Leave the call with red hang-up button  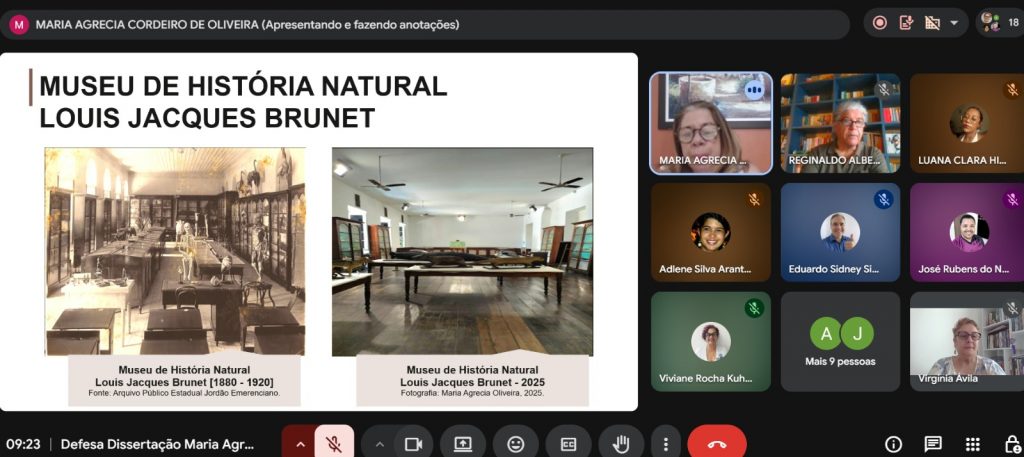(717, 445)
